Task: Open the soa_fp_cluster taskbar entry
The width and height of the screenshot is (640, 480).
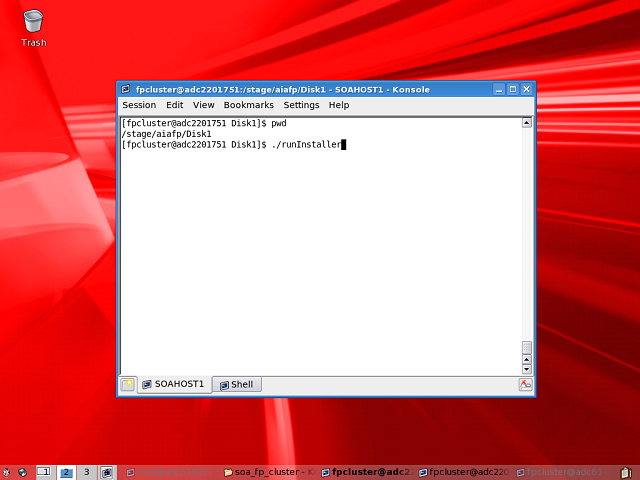Action: click(269, 472)
